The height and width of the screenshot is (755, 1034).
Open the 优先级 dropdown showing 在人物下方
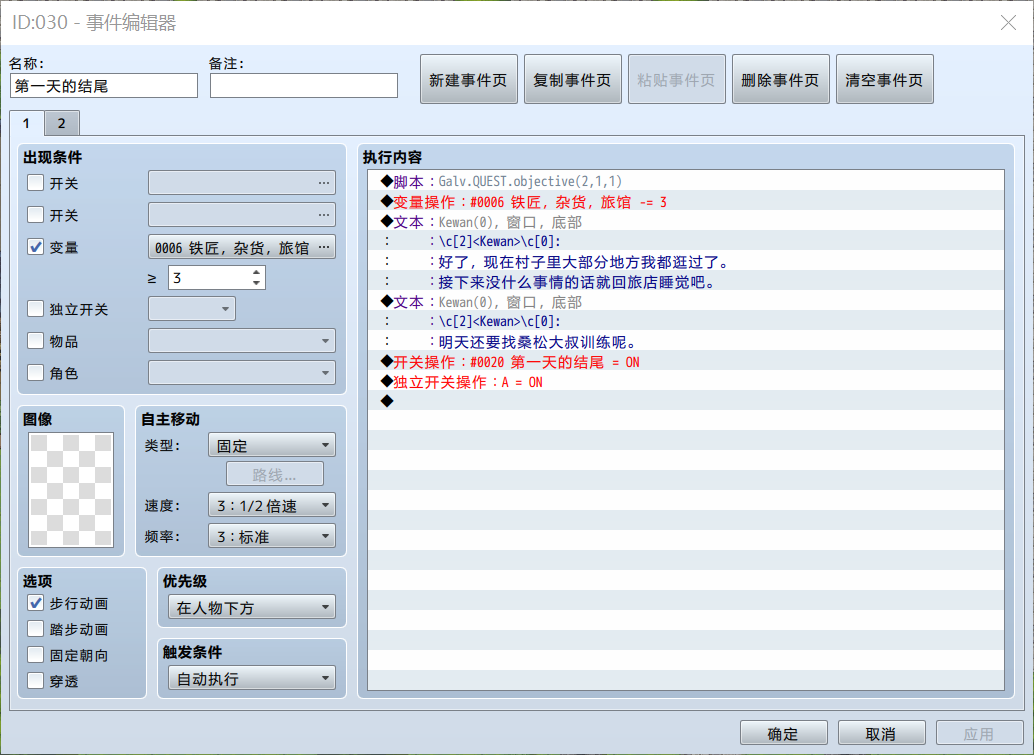click(x=252, y=607)
